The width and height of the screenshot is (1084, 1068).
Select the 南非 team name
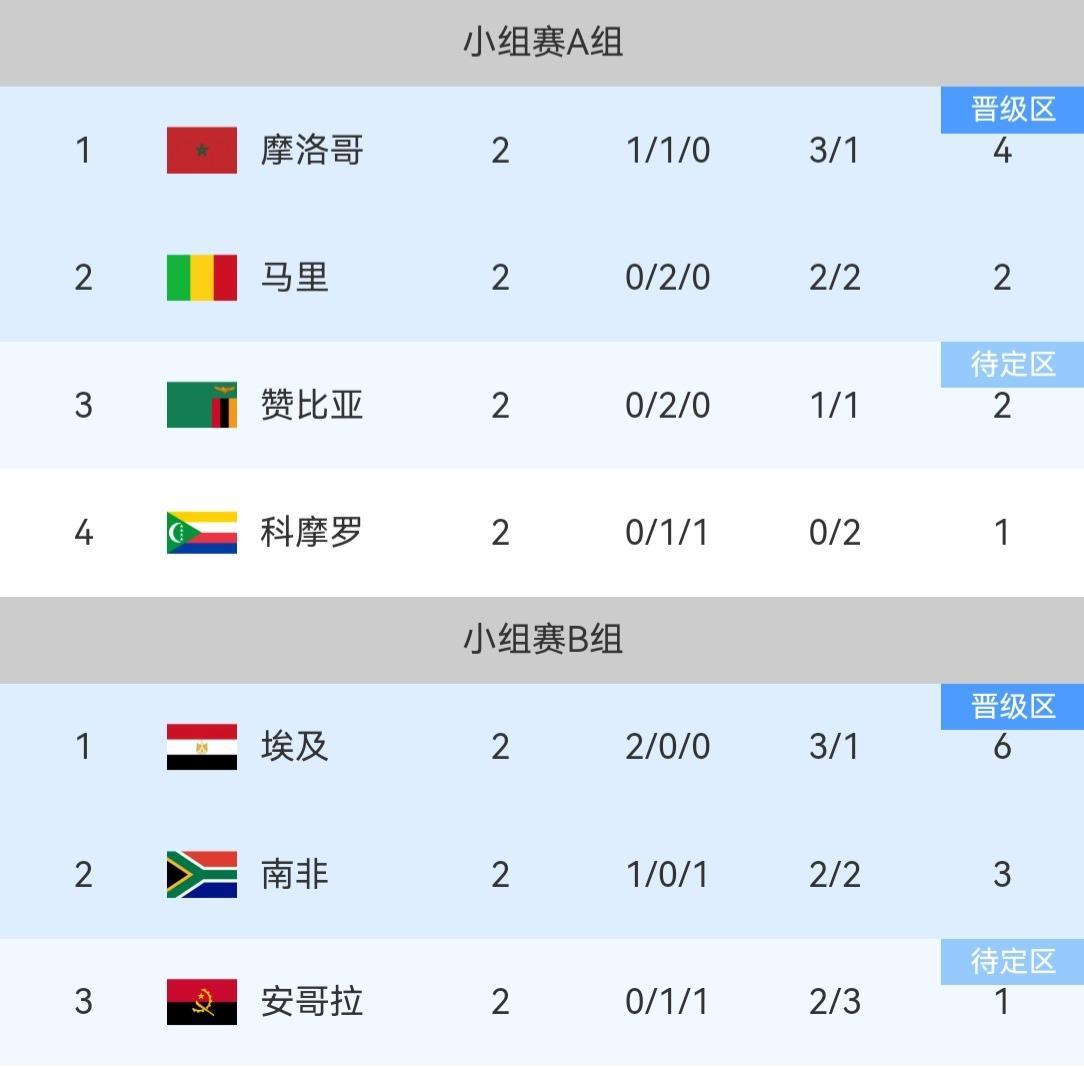tap(295, 874)
